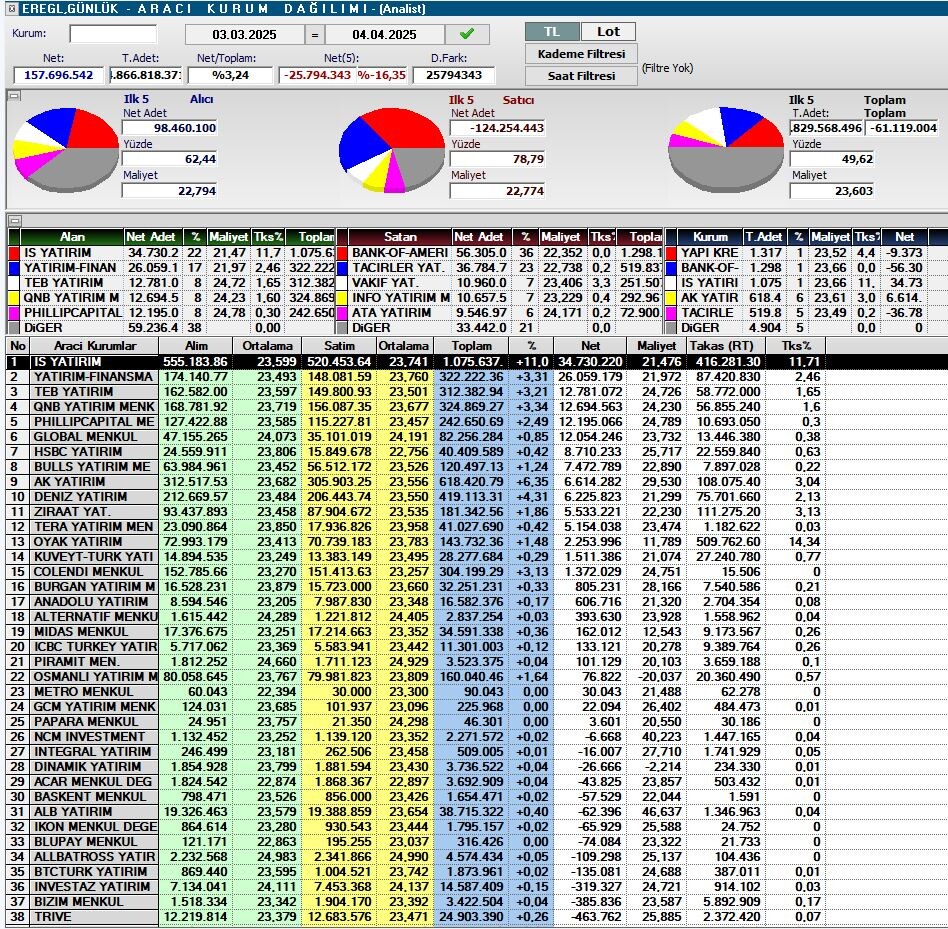Image resolution: width=948 pixels, height=929 pixels.
Task: Click the Ilk 5 Alıcı pie chart
Action: pyautogui.click(x=65, y=149)
